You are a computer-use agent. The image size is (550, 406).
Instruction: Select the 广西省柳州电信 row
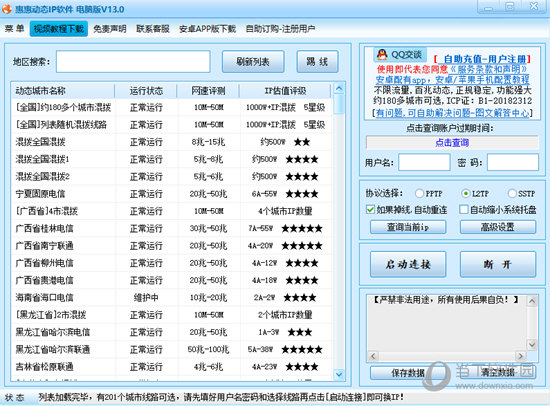(x=172, y=263)
